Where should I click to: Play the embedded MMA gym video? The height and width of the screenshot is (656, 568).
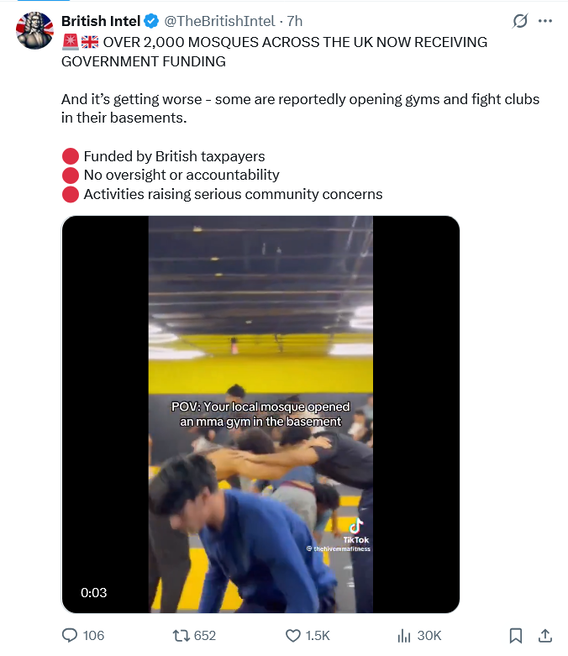click(261, 414)
